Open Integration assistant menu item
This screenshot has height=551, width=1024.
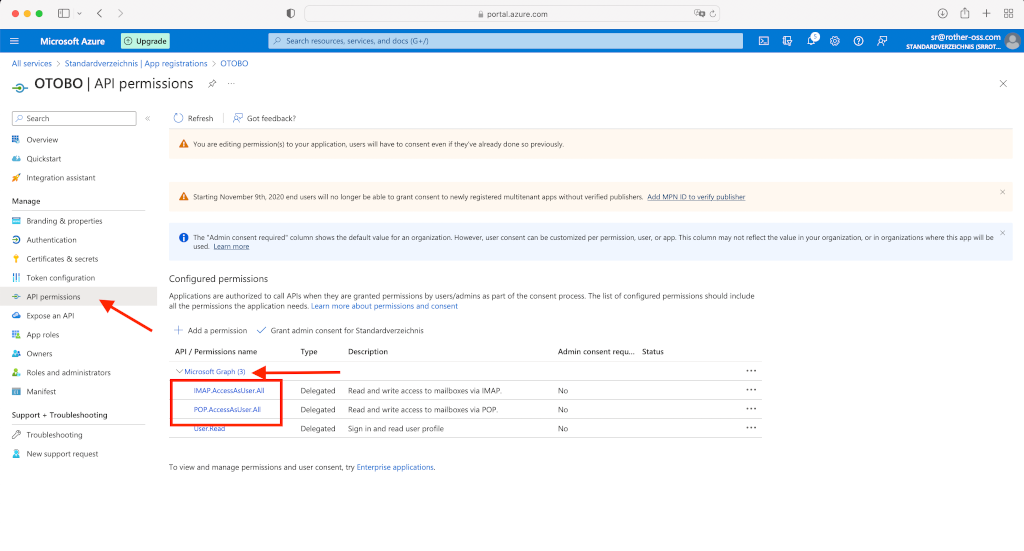click(x=60, y=178)
